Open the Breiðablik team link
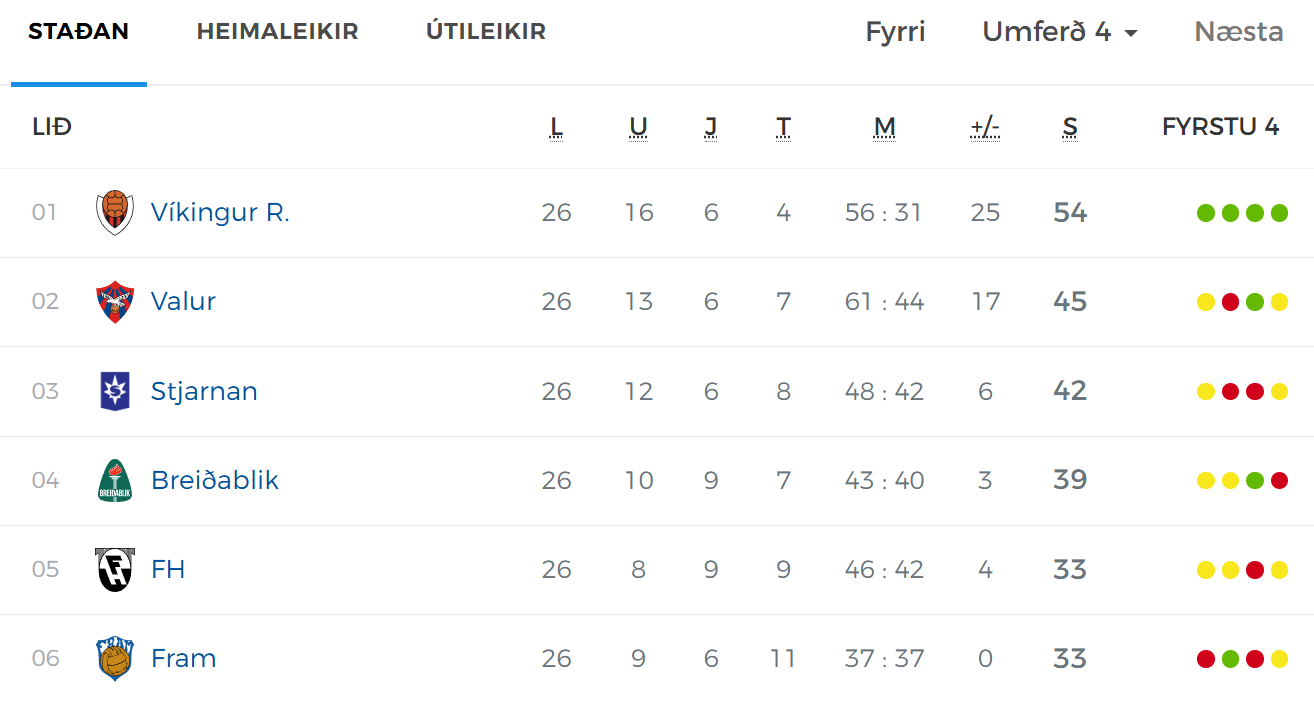1314x702 pixels. (x=215, y=480)
